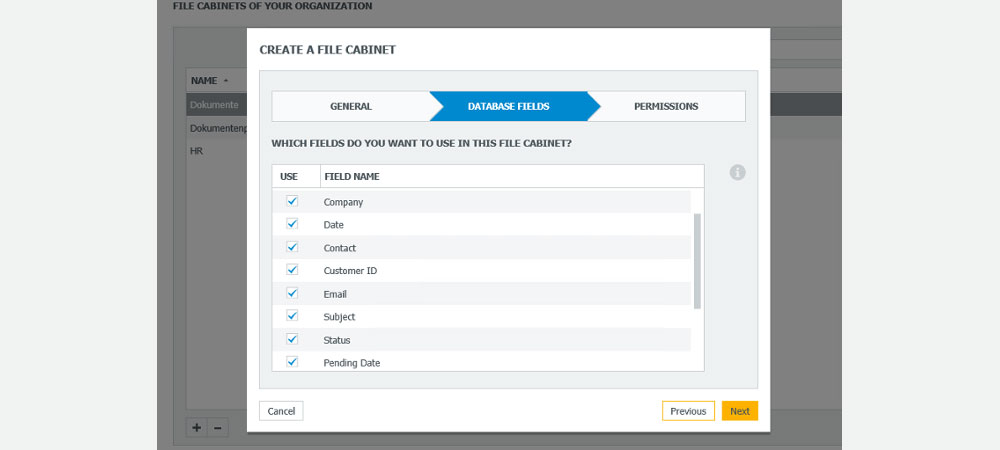Sort by NAME column arrow in background list
Screen dimensions: 1000x450
click(x=225, y=81)
